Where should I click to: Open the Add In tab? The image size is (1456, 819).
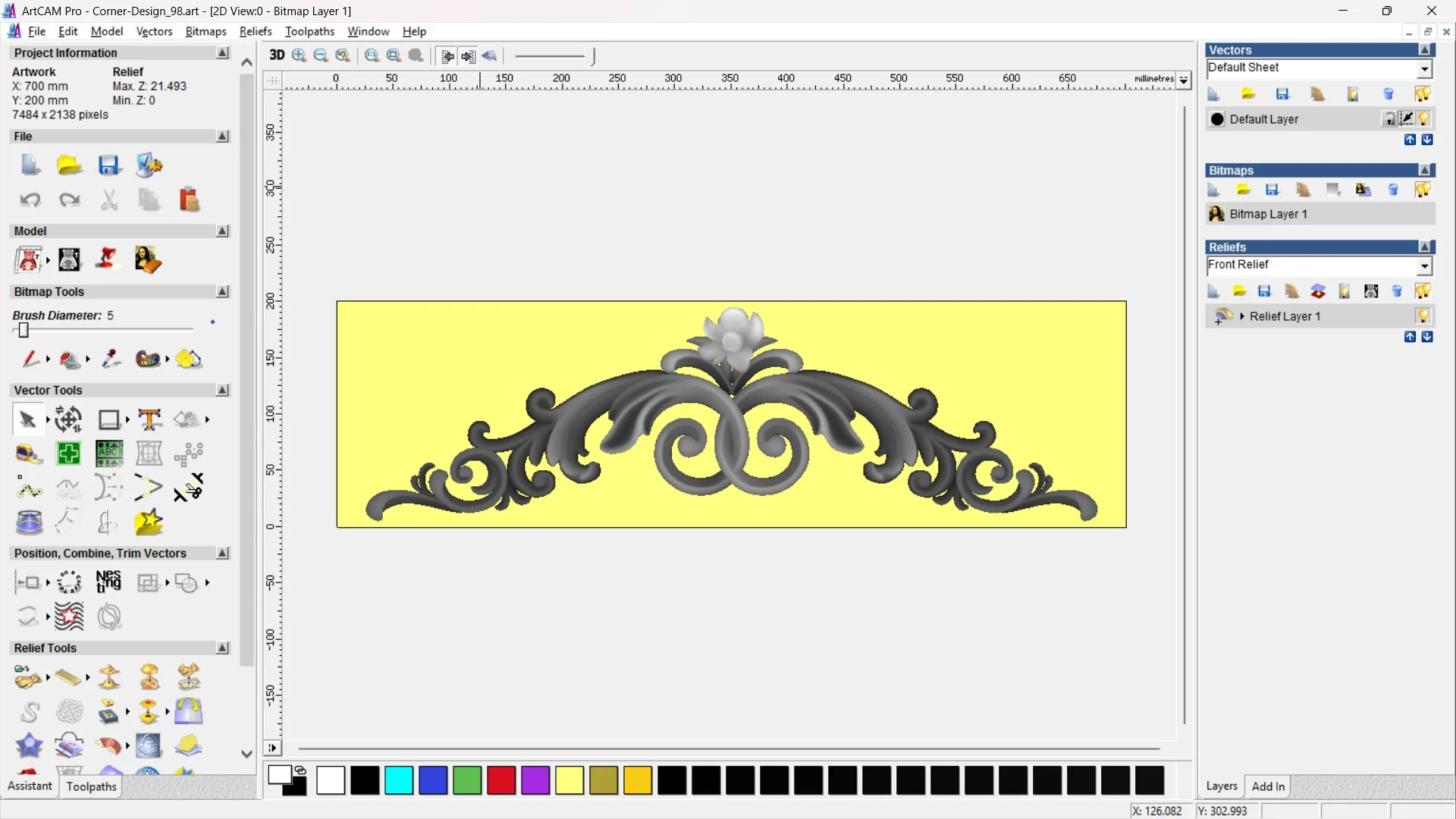coord(1268,786)
